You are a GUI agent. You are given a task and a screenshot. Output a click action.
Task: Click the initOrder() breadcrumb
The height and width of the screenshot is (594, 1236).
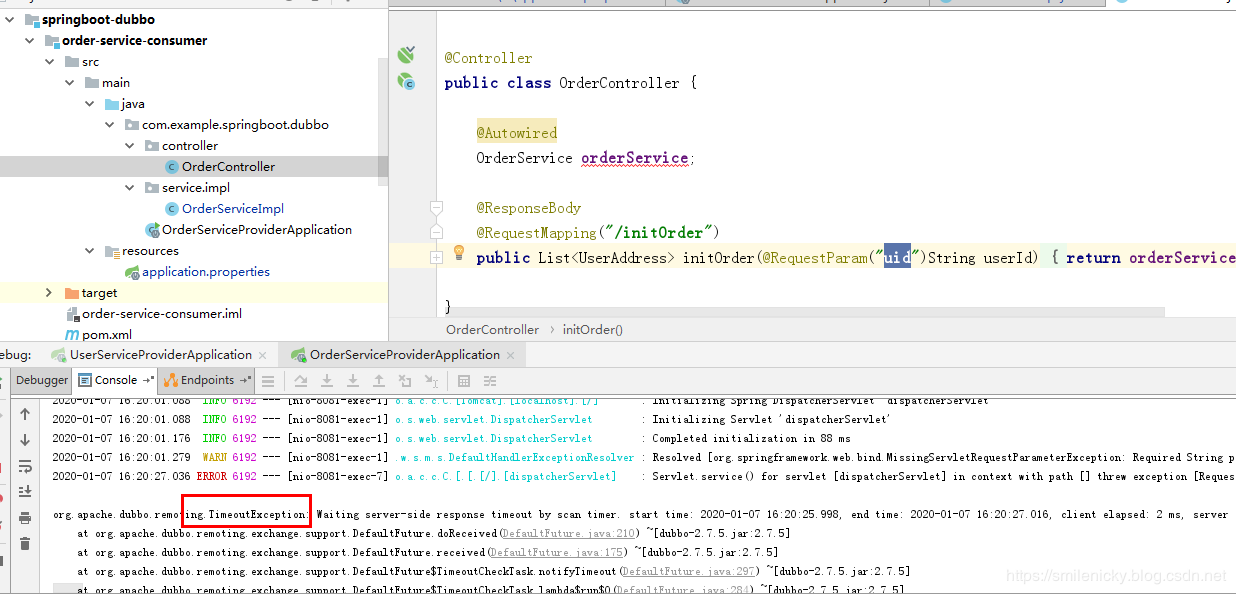[x=593, y=329]
